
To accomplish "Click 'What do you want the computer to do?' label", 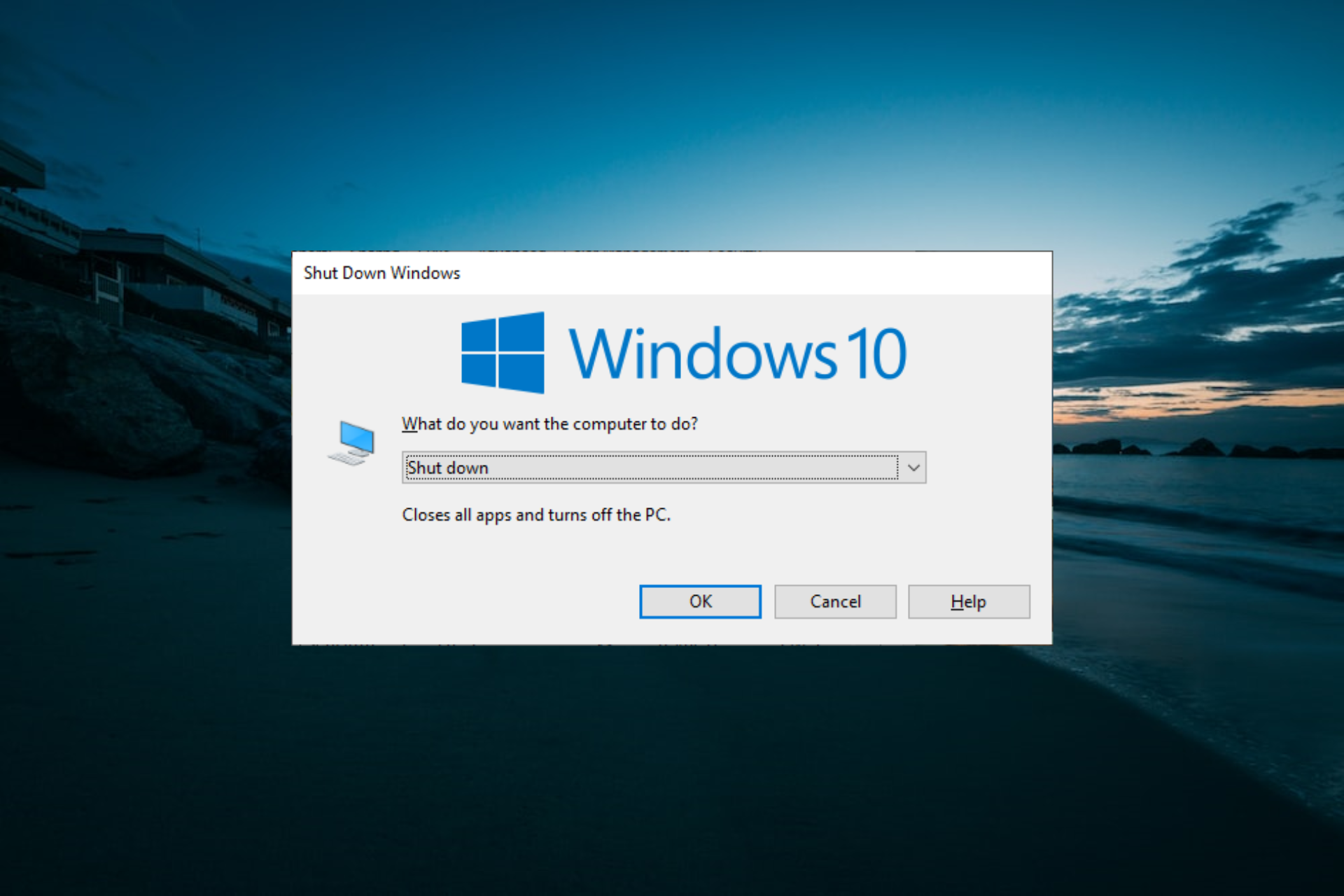I will (549, 424).
